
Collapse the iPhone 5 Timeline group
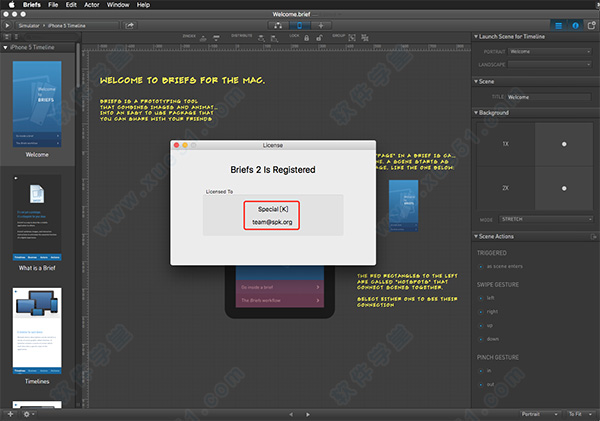5,47
